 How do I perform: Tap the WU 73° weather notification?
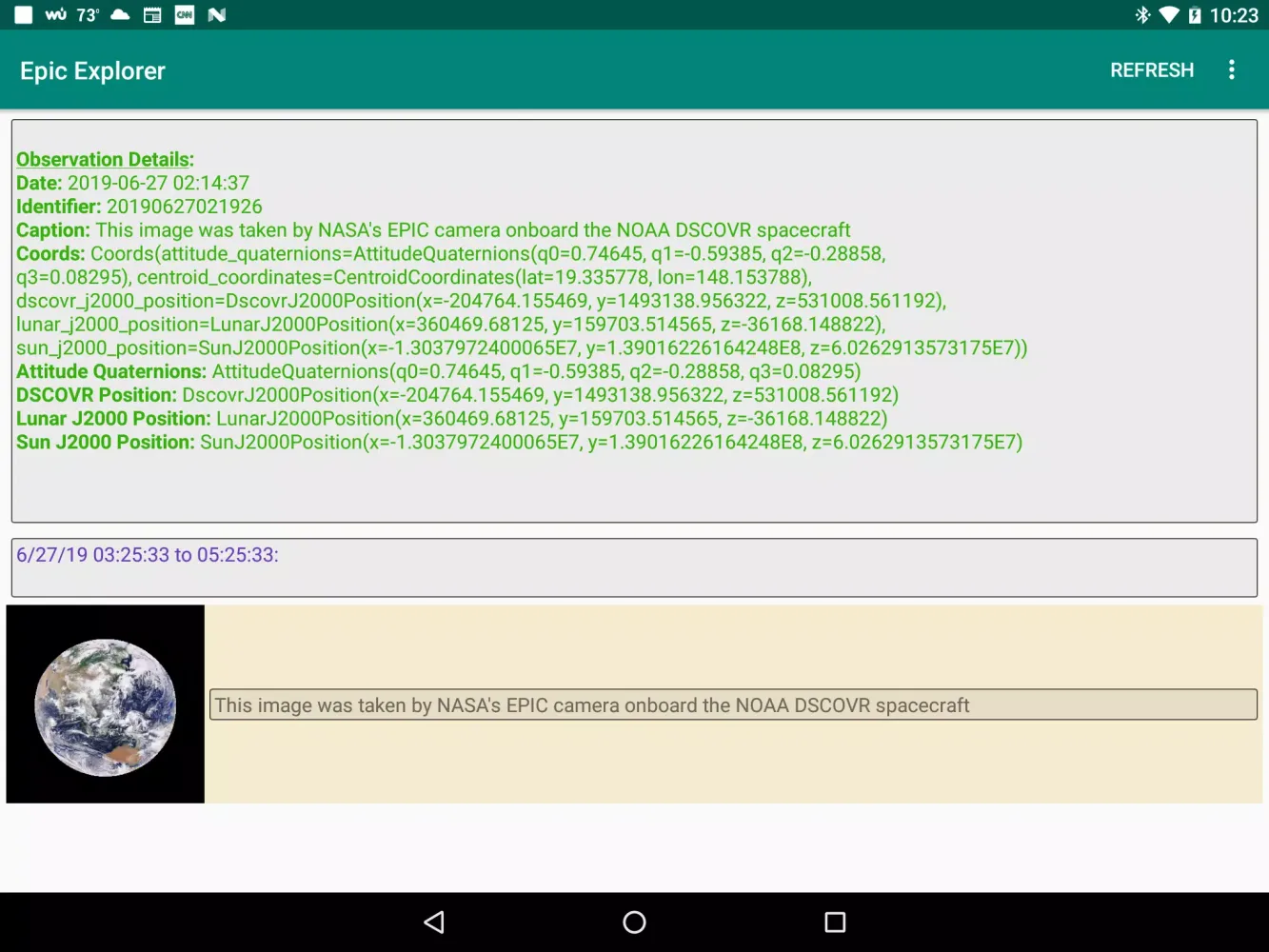(72, 14)
